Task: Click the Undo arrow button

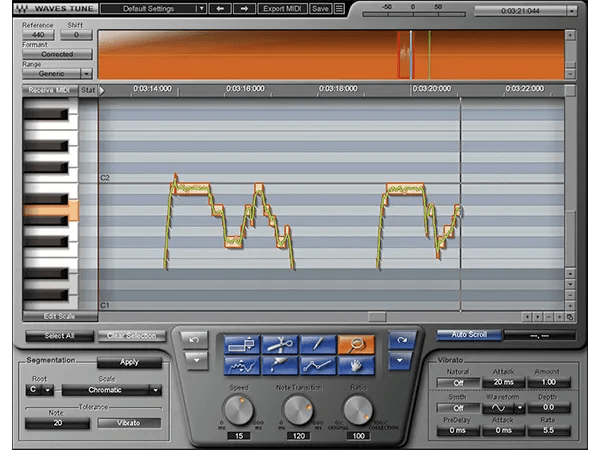Action: click(x=194, y=340)
